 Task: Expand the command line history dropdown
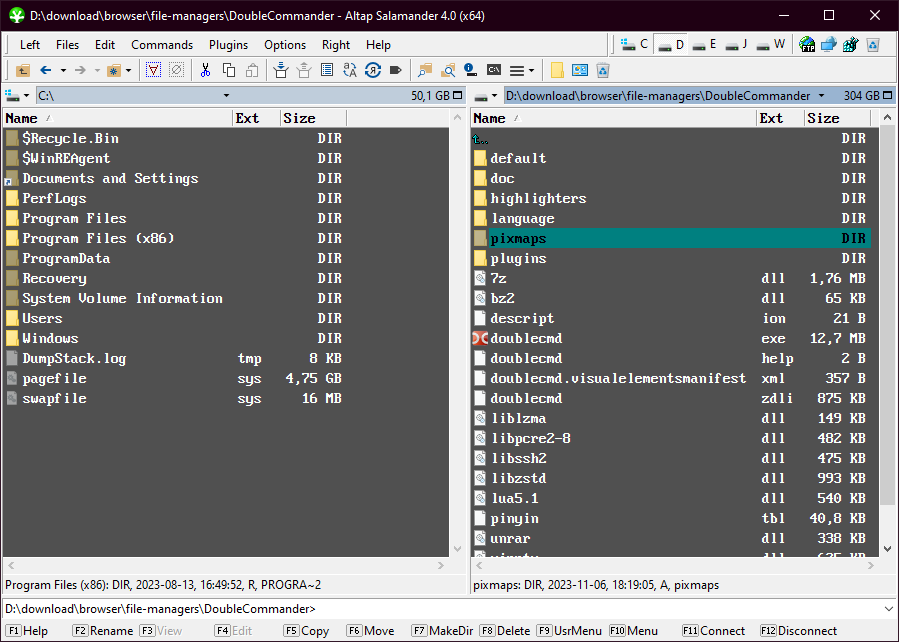(889, 609)
